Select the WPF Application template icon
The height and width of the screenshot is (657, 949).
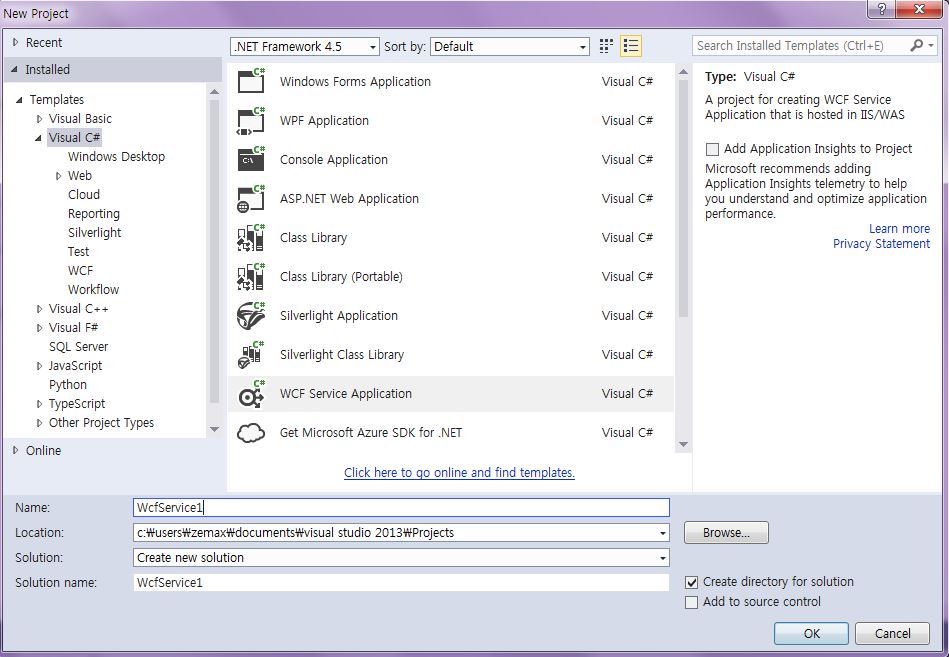251,120
